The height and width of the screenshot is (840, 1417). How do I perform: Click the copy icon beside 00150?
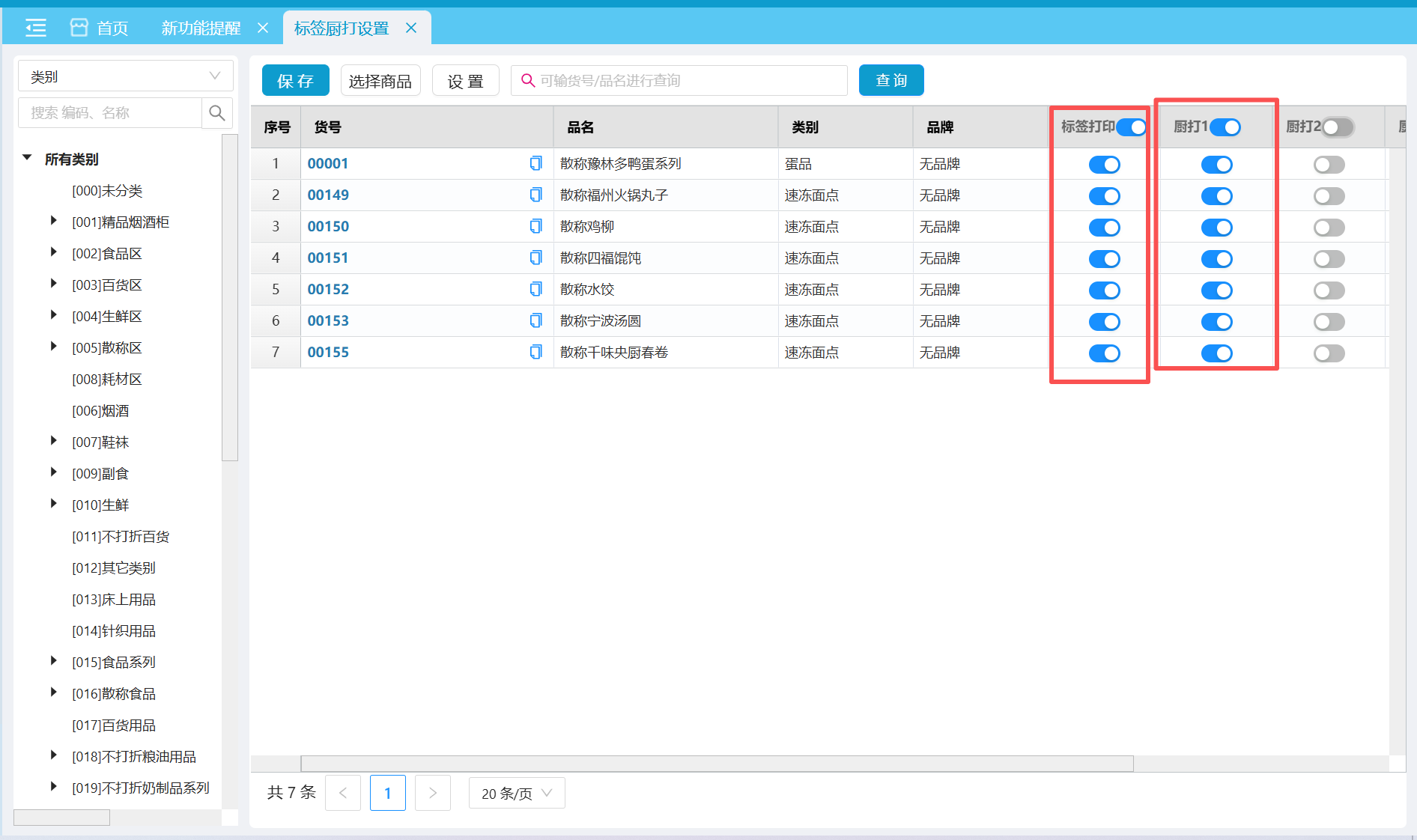pyautogui.click(x=535, y=226)
